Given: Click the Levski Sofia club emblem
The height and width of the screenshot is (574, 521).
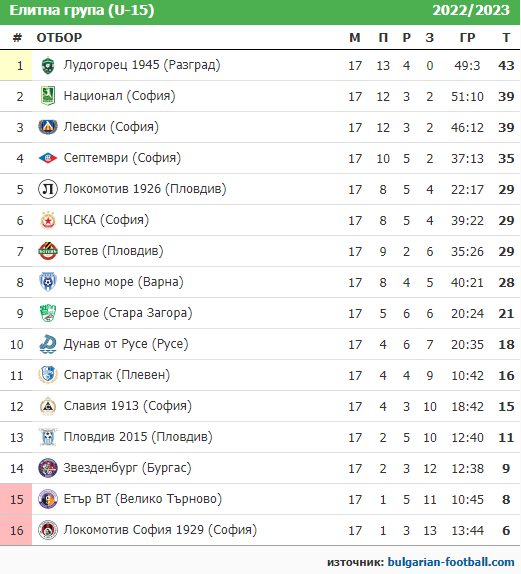Looking at the screenshot, I should click(x=48, y=127).
